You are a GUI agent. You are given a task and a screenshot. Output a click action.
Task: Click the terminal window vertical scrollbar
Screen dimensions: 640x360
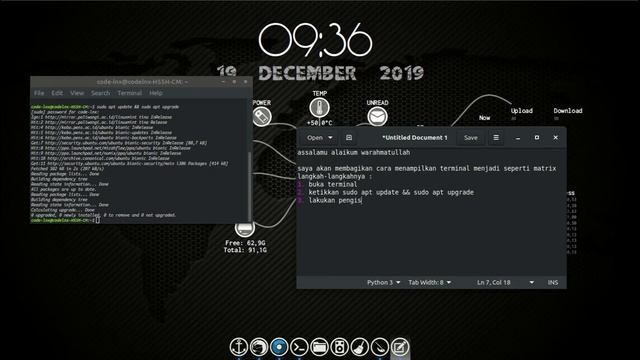250,186
